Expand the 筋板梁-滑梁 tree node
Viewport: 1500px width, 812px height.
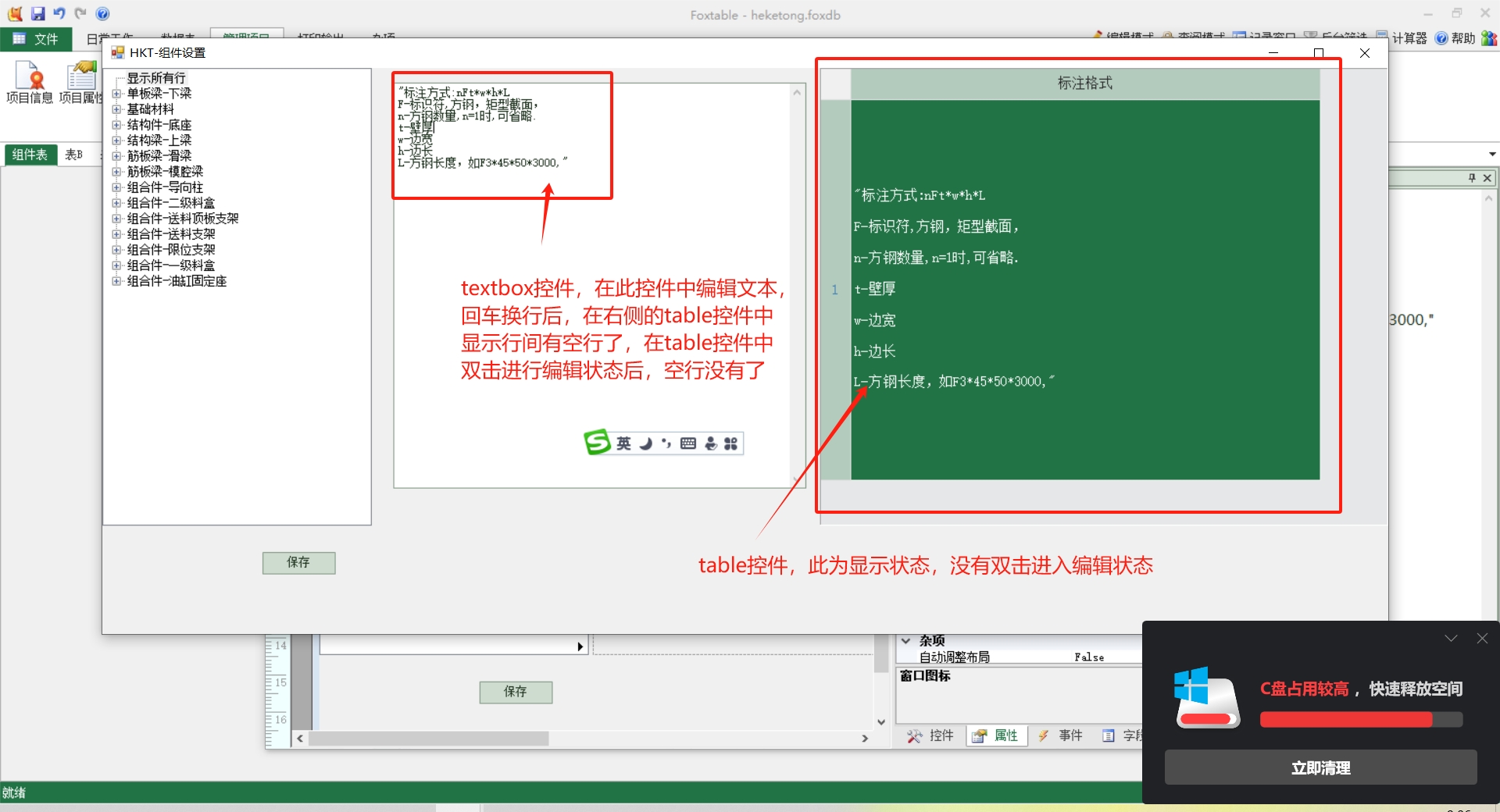(116, 156)
